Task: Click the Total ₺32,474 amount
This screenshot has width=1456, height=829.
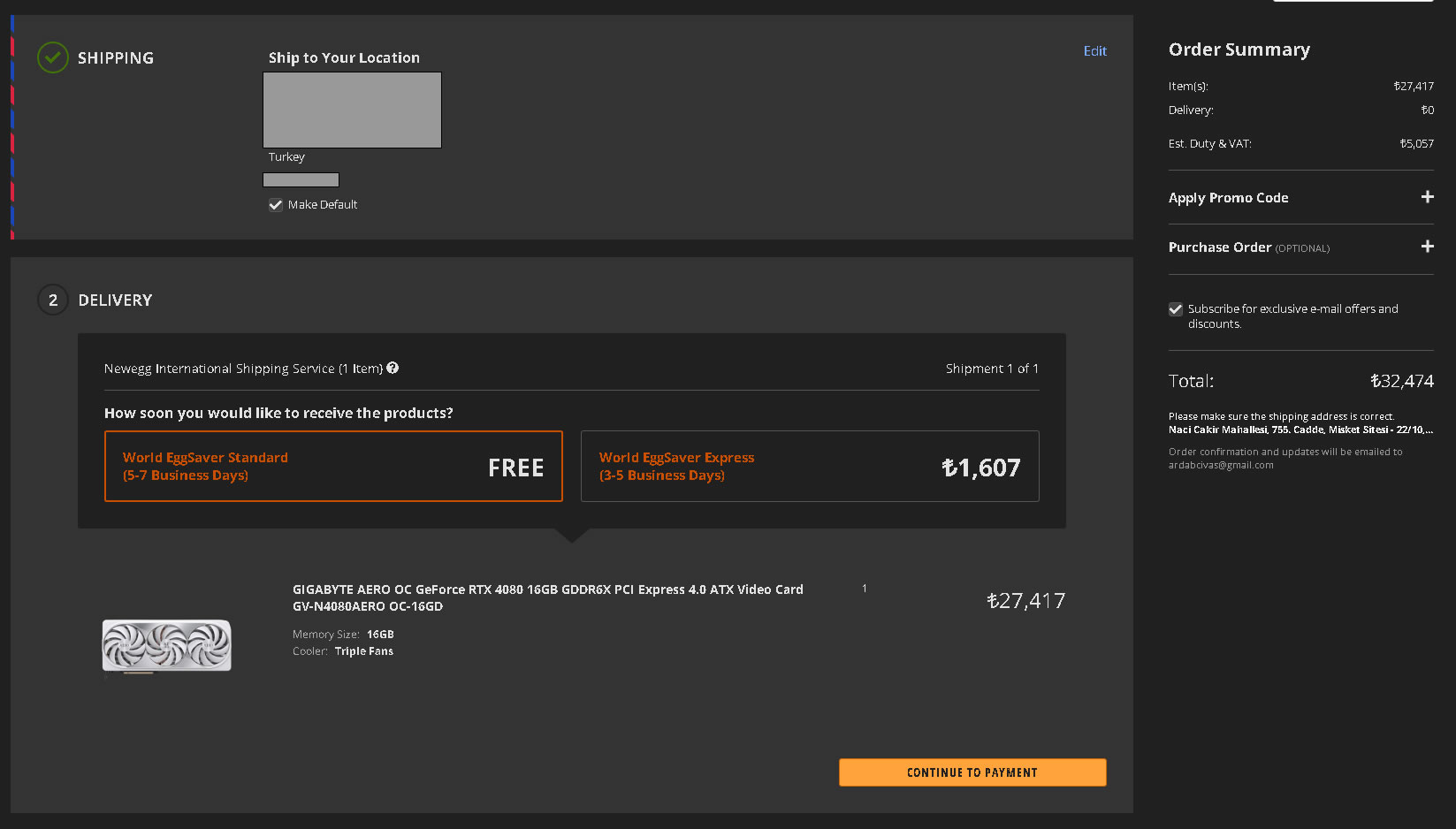Action: pyautogui.click(x=1401, y=381)
